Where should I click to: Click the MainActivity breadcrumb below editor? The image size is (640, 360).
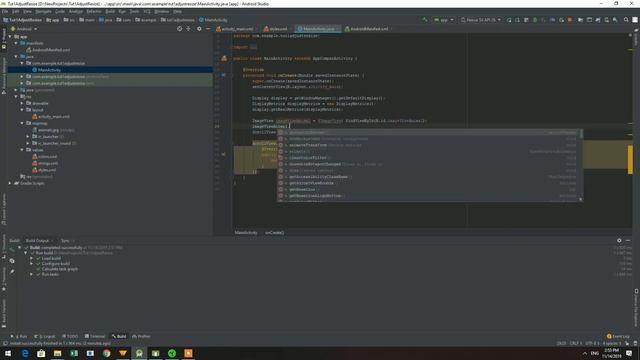[246, 233]
